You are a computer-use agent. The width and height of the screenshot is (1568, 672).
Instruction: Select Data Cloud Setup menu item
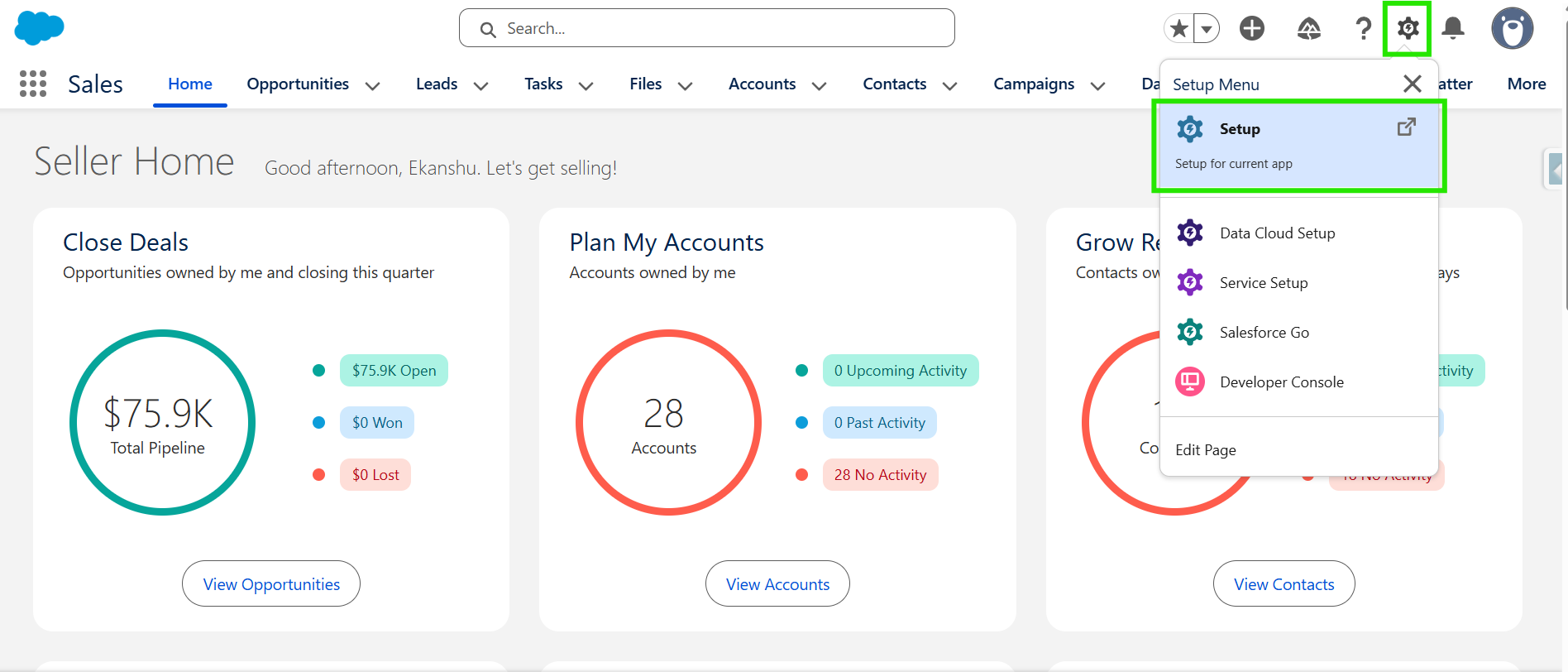[1277, 233]
